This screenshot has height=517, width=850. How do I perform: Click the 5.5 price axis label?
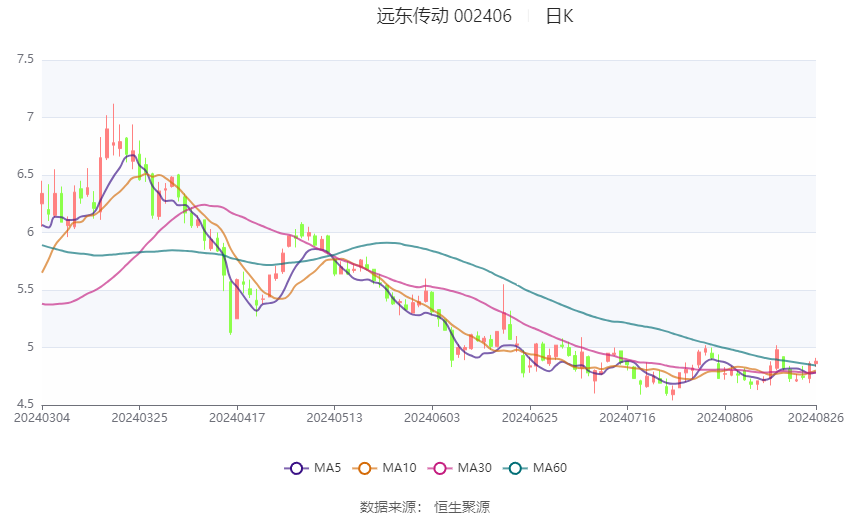[25, 289]
